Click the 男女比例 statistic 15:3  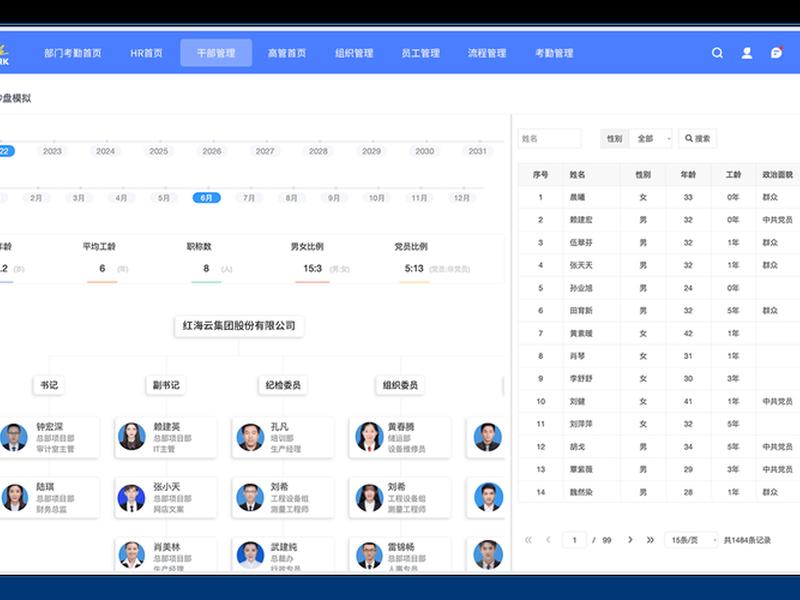click(312, 268)
